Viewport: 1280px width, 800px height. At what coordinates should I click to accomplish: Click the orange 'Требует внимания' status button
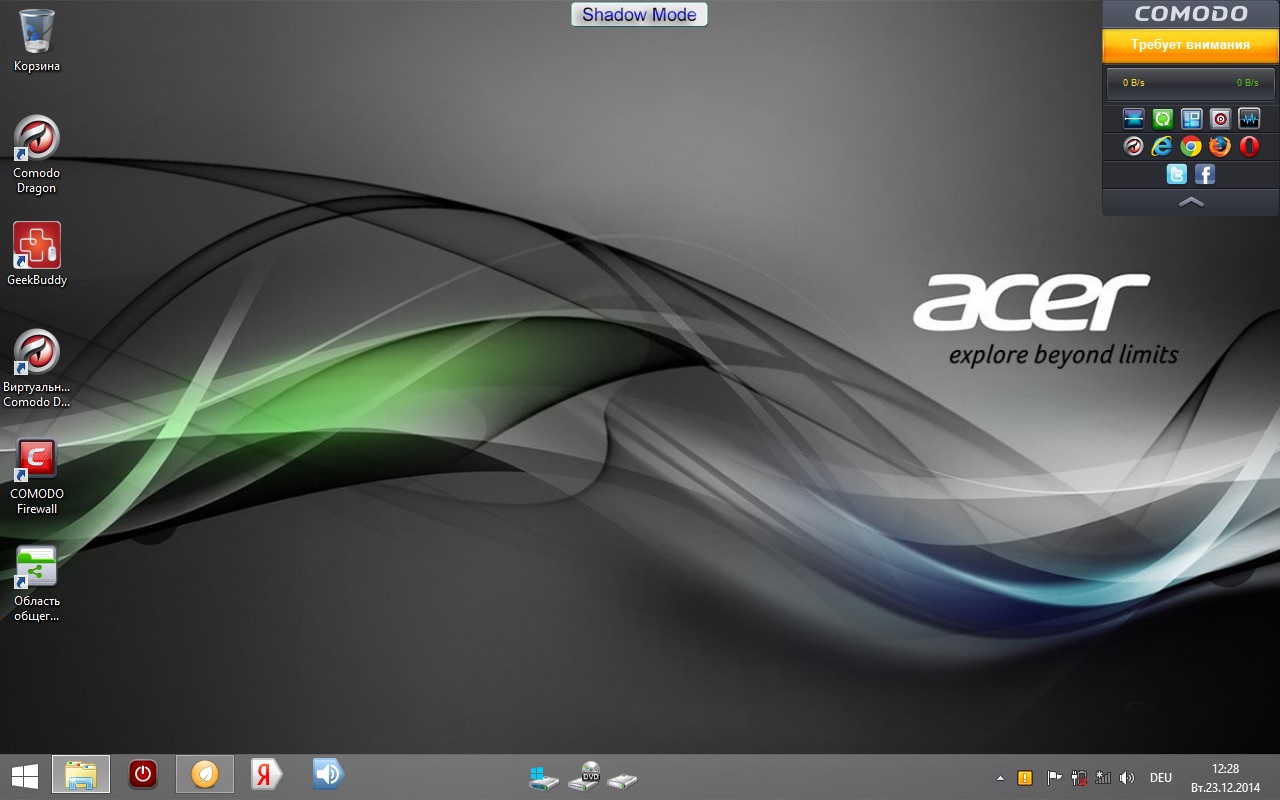tap(1190, 45)
